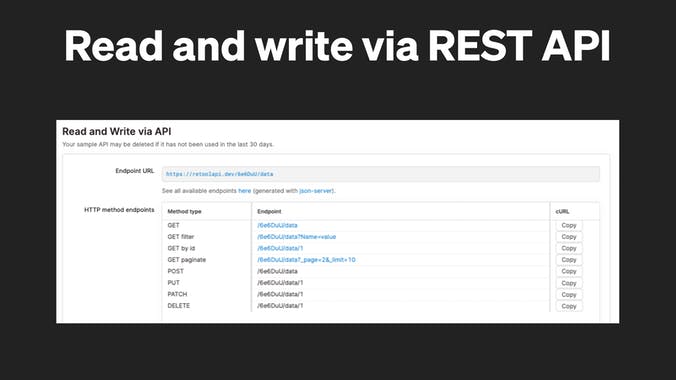This screenshot has width=676, height=380.
Task: Open the GET paginate endpoint link
Action: pyautogui.click(x=306, y=260)
